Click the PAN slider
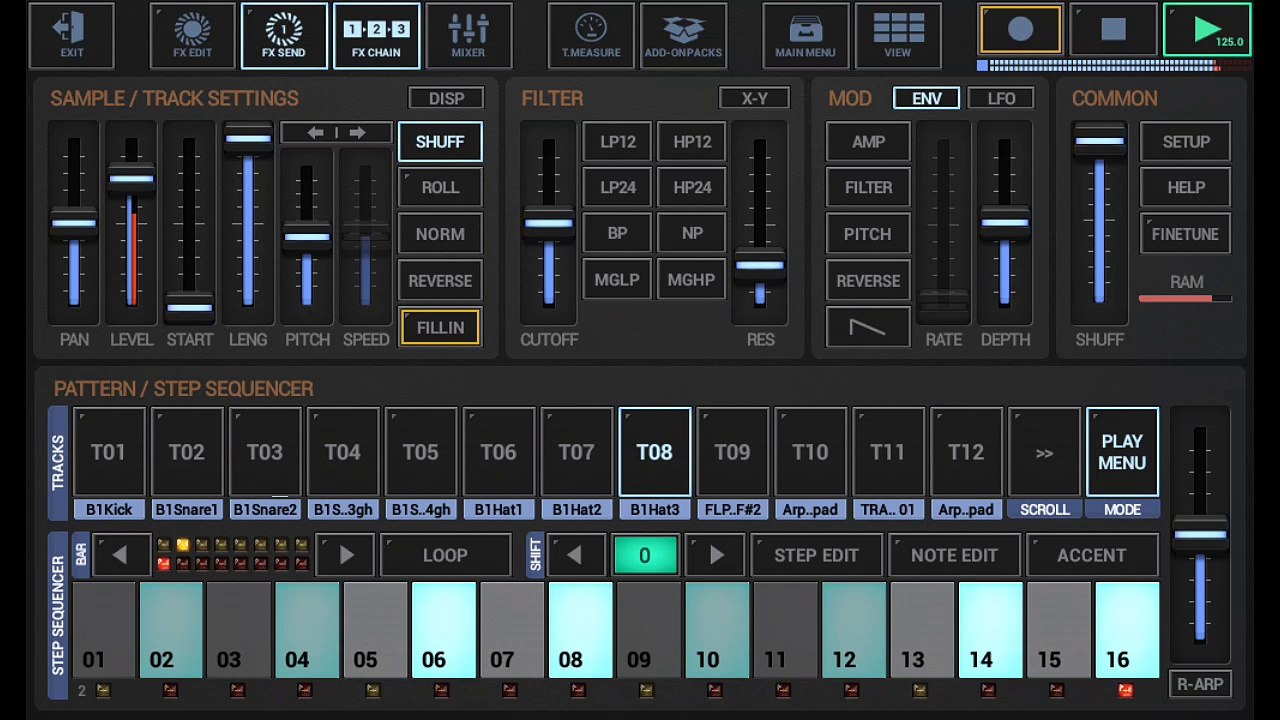 [74, 223]
